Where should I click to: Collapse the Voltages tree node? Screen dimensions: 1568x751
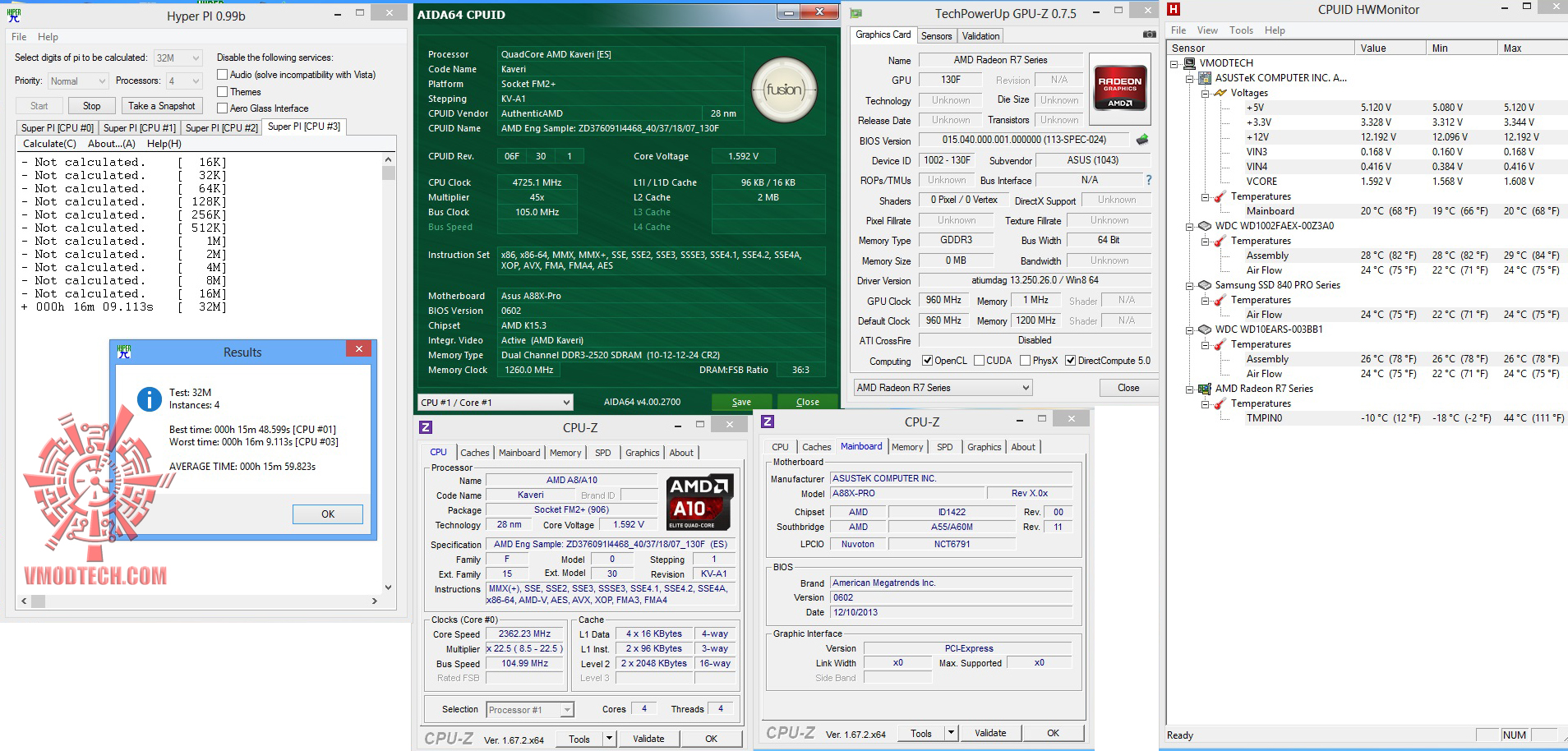(x=1205, y=93)
